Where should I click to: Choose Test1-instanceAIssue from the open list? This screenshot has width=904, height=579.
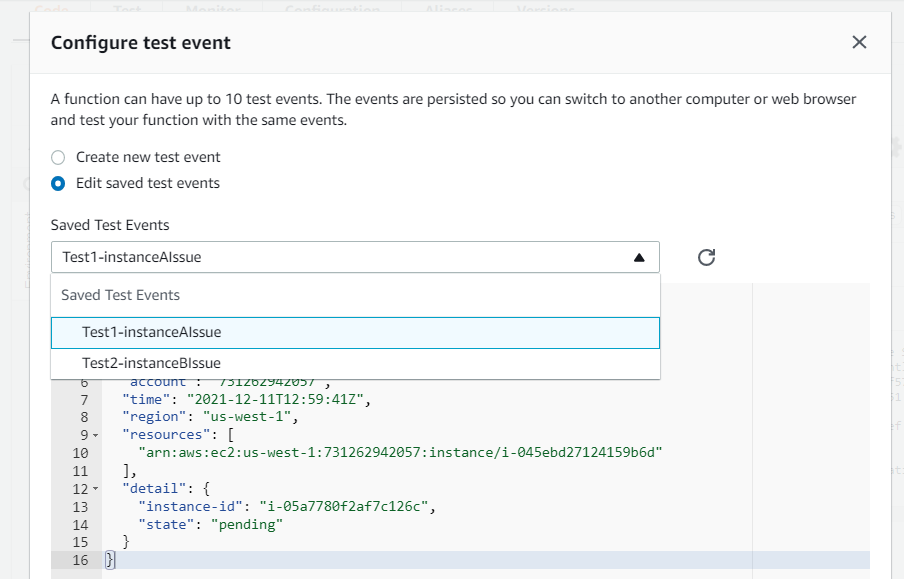152,332
